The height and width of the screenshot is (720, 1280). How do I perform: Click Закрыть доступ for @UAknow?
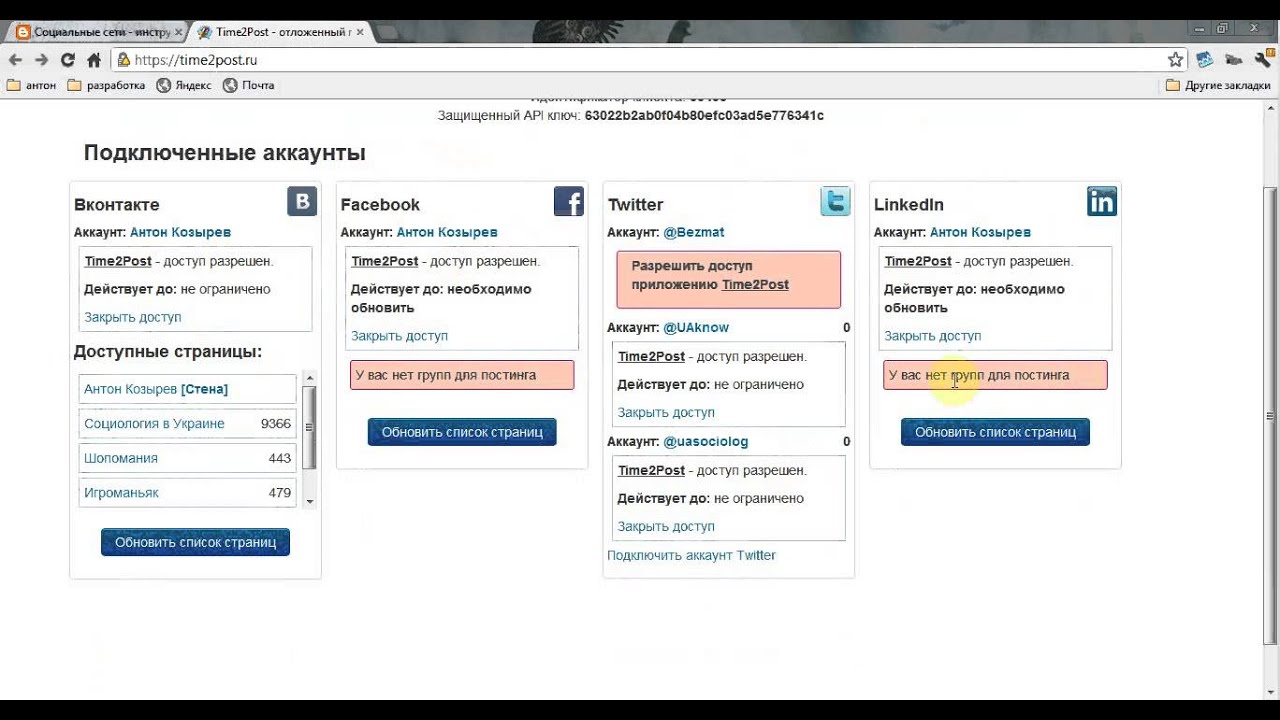click(666, 412)
